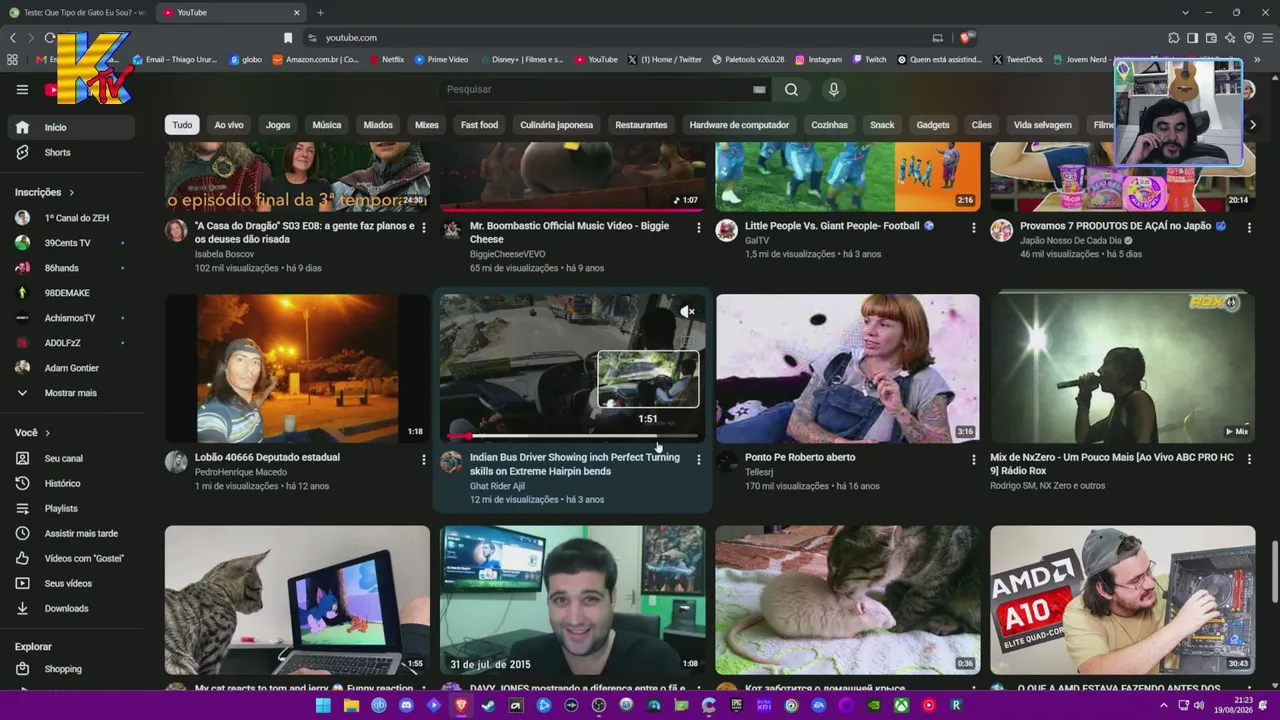The height and width of the screenshot is (720, 1280).
Task: Open File Explorer from the taskbar
Action: [351, 705]
